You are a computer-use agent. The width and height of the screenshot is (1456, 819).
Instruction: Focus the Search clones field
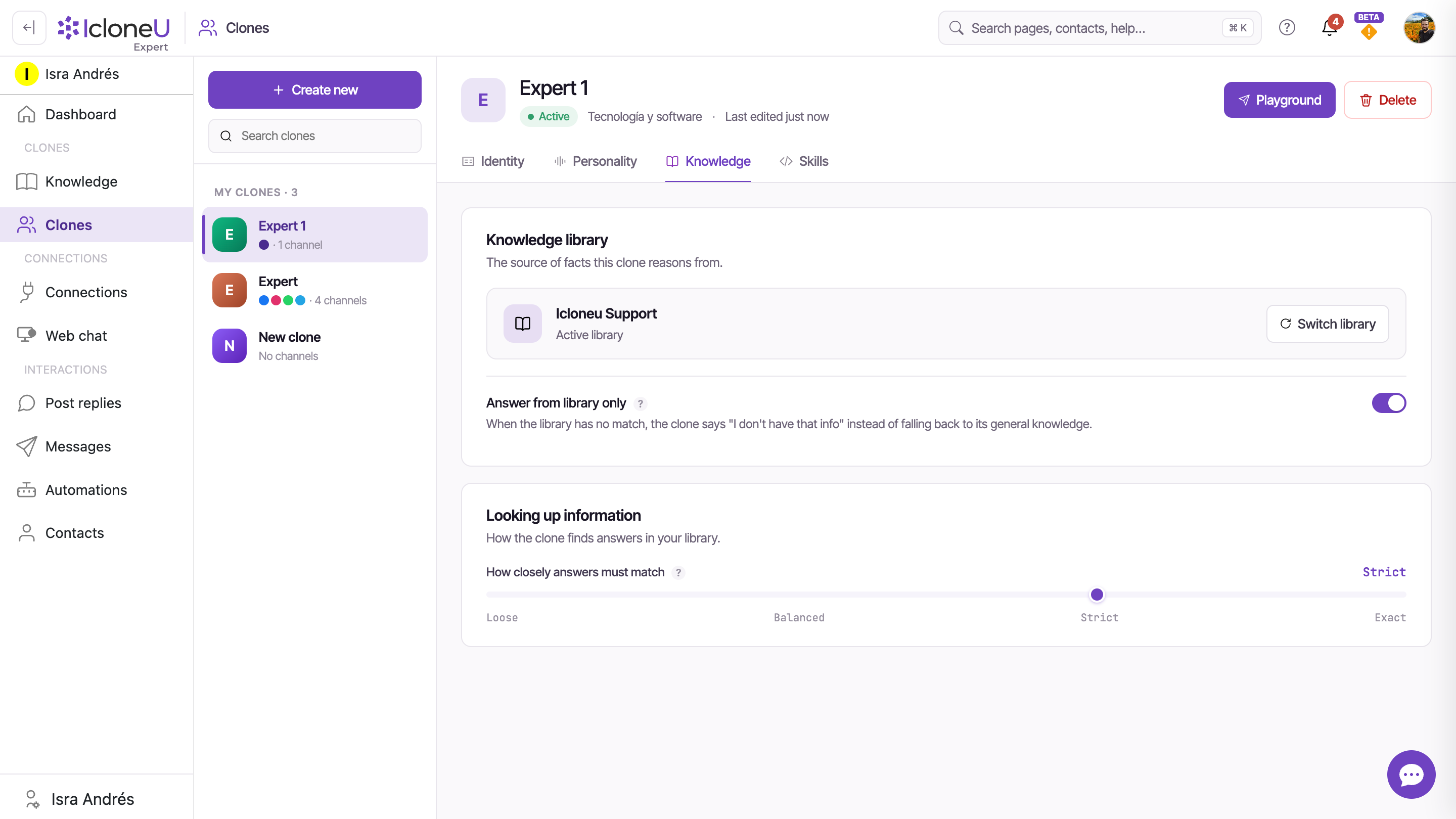click(315, 135)
